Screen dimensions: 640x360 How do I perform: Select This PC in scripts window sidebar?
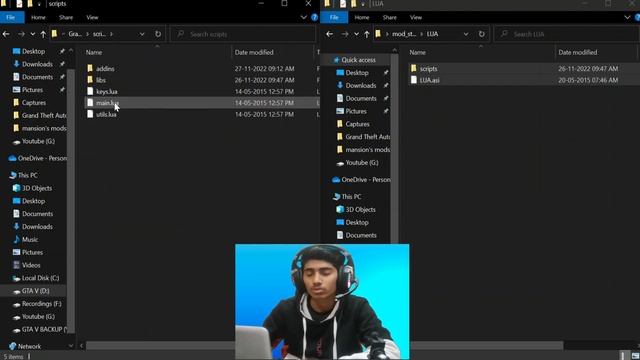tap(28, 175)
